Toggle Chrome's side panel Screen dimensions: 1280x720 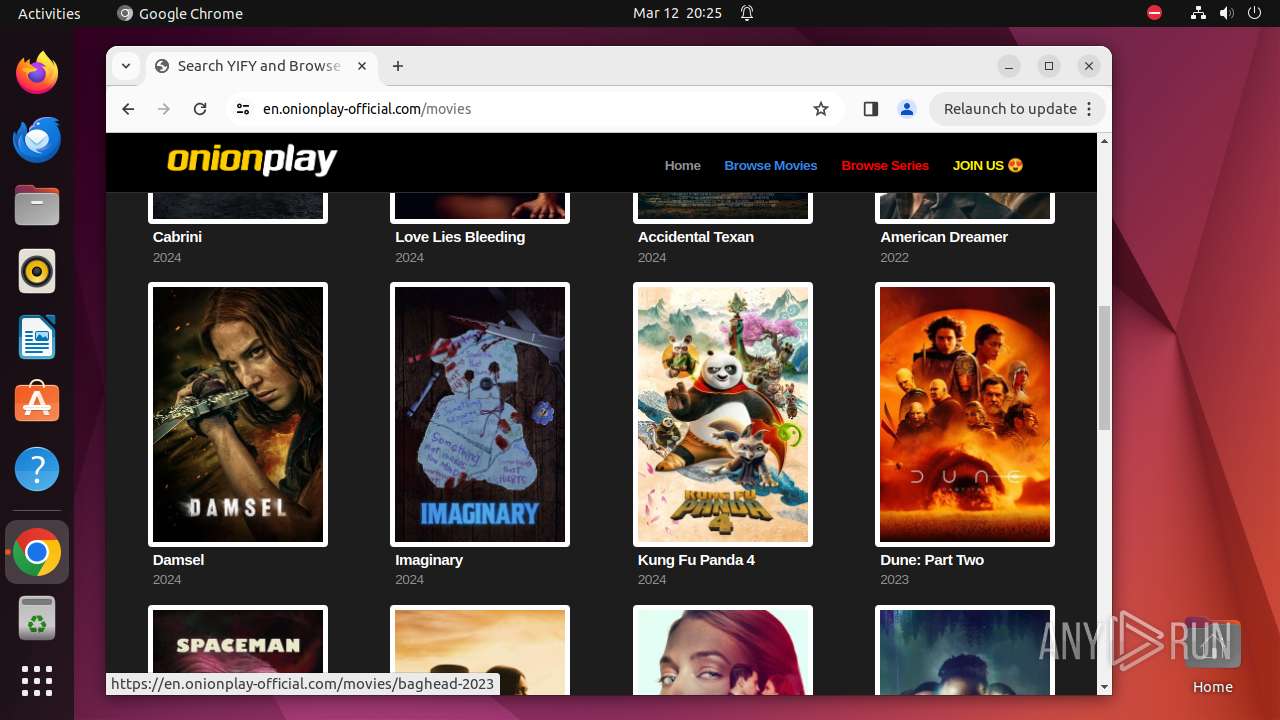click(x=871, y=109)
